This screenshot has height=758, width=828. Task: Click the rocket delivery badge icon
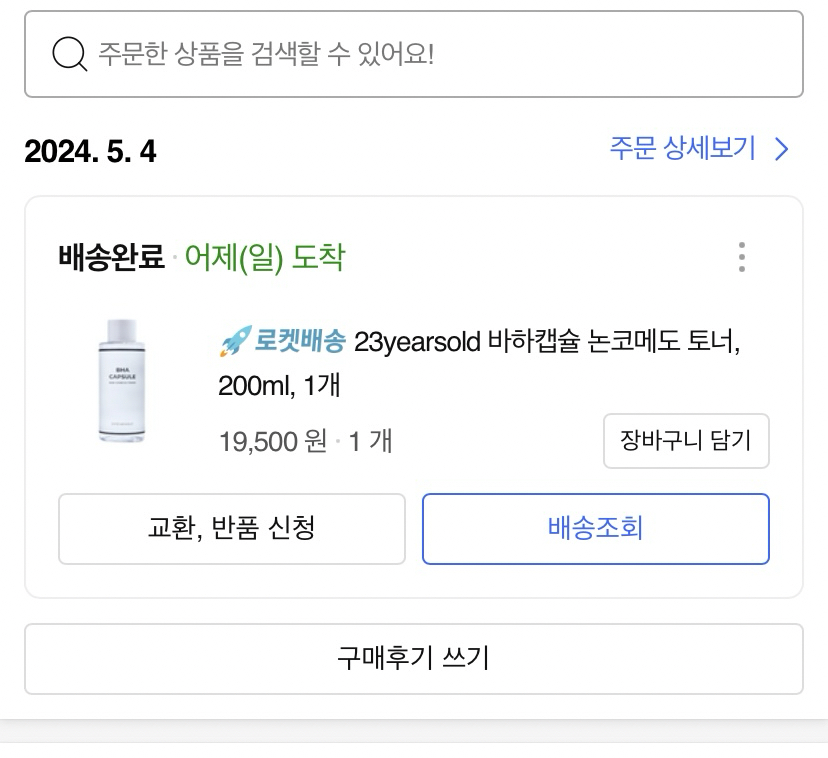pos(235,341)
